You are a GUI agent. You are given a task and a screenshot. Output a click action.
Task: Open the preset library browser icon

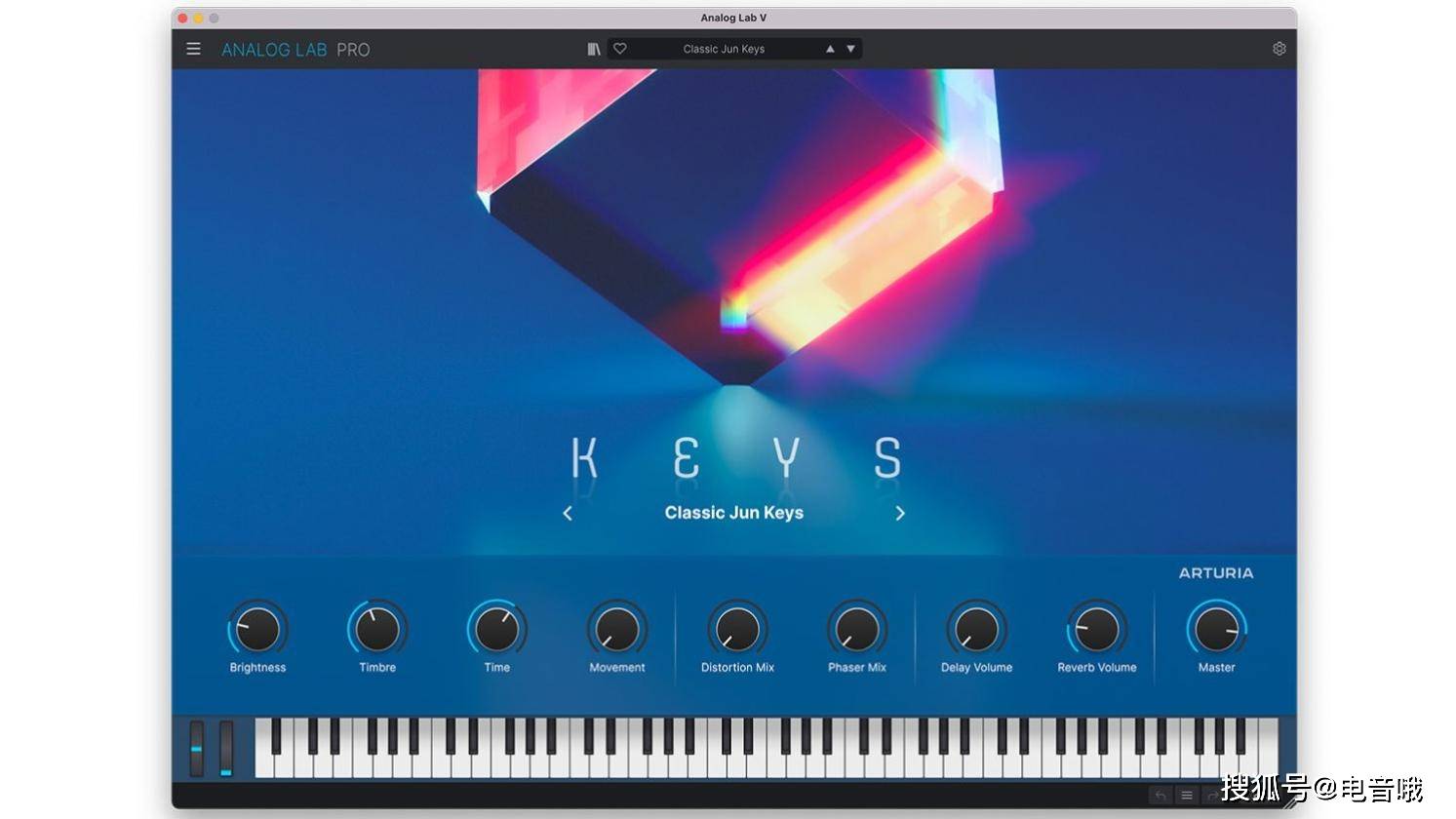[593, 49]
